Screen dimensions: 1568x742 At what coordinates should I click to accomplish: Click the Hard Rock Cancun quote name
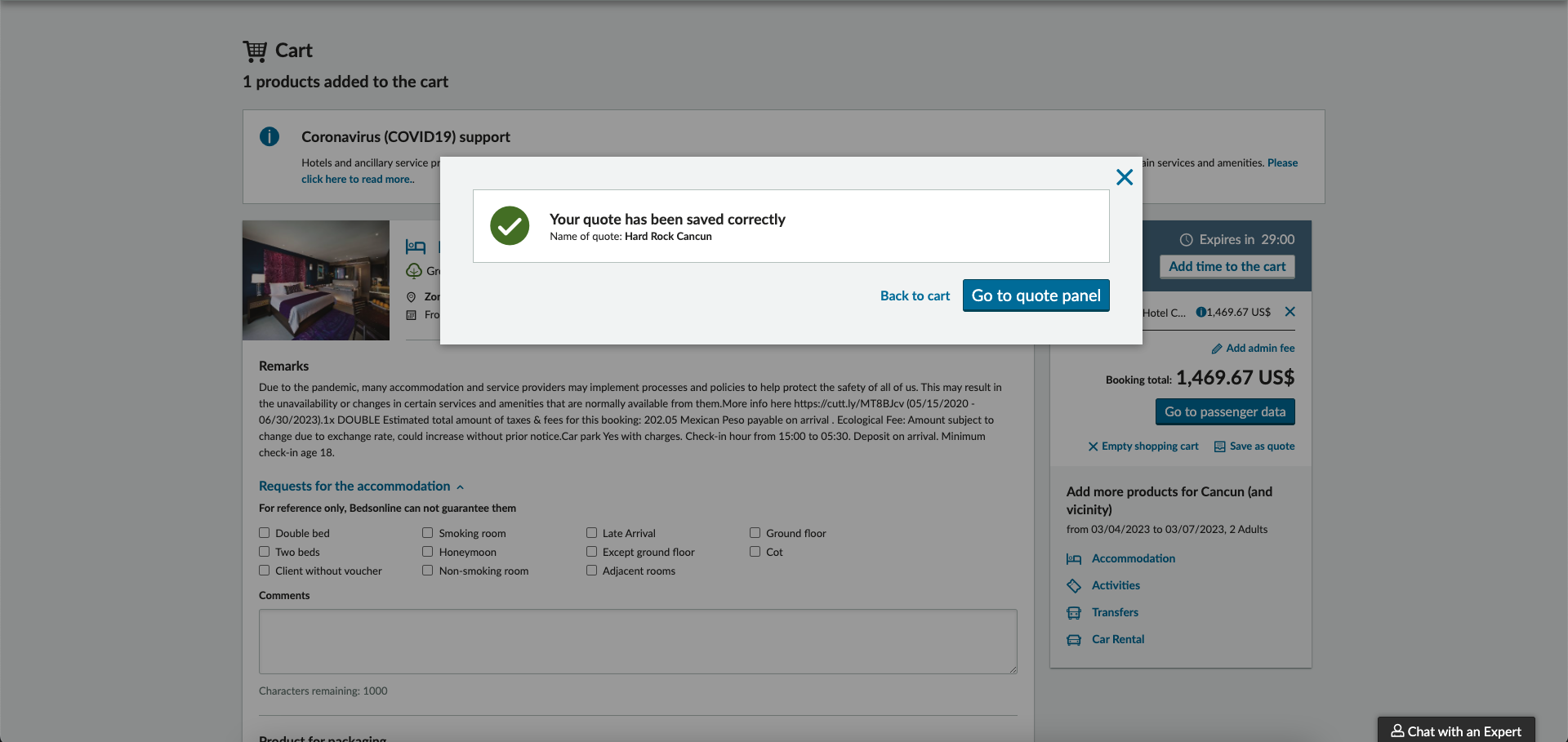[x=668, y=237]
